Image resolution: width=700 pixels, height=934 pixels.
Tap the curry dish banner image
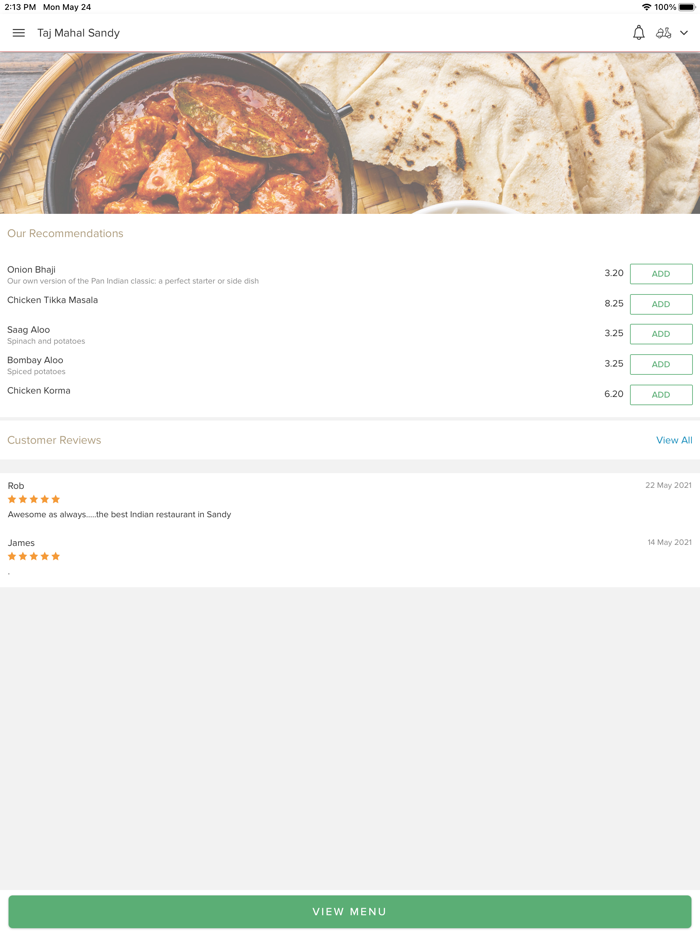pos(350,133)
